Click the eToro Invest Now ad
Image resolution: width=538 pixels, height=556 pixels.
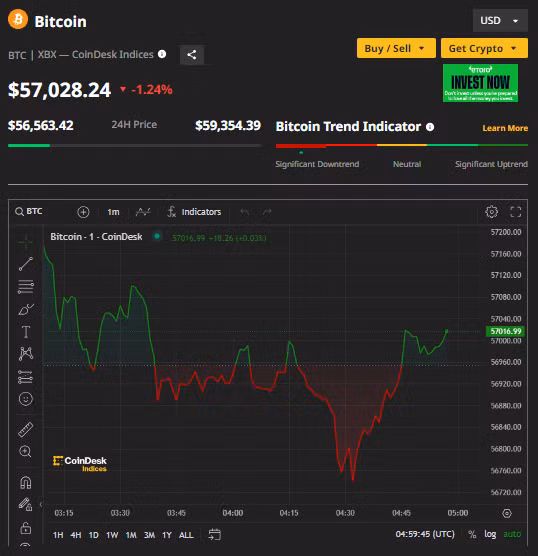[x=480, y=83]
